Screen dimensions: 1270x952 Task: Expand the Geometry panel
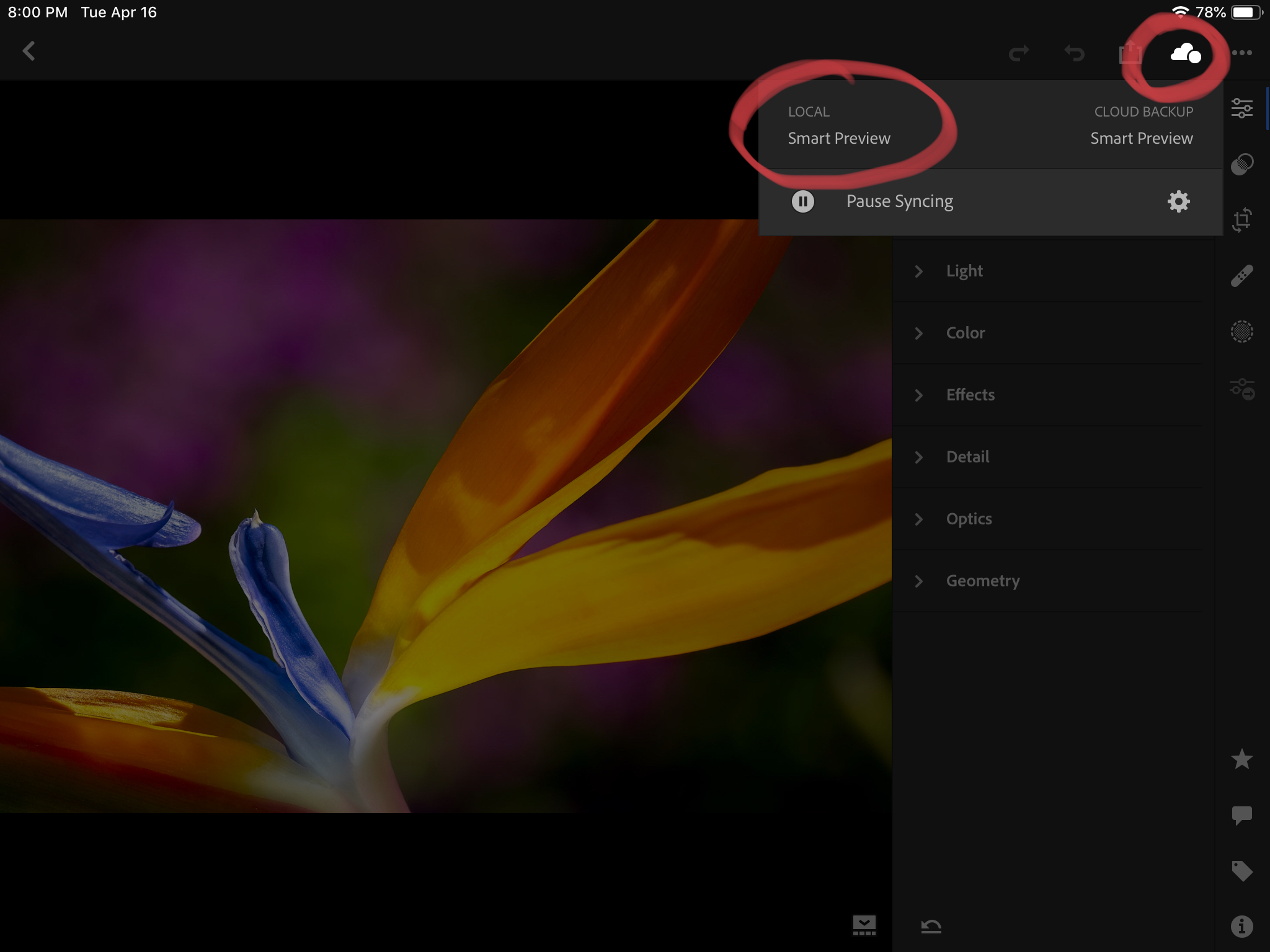click(1047, 581)
